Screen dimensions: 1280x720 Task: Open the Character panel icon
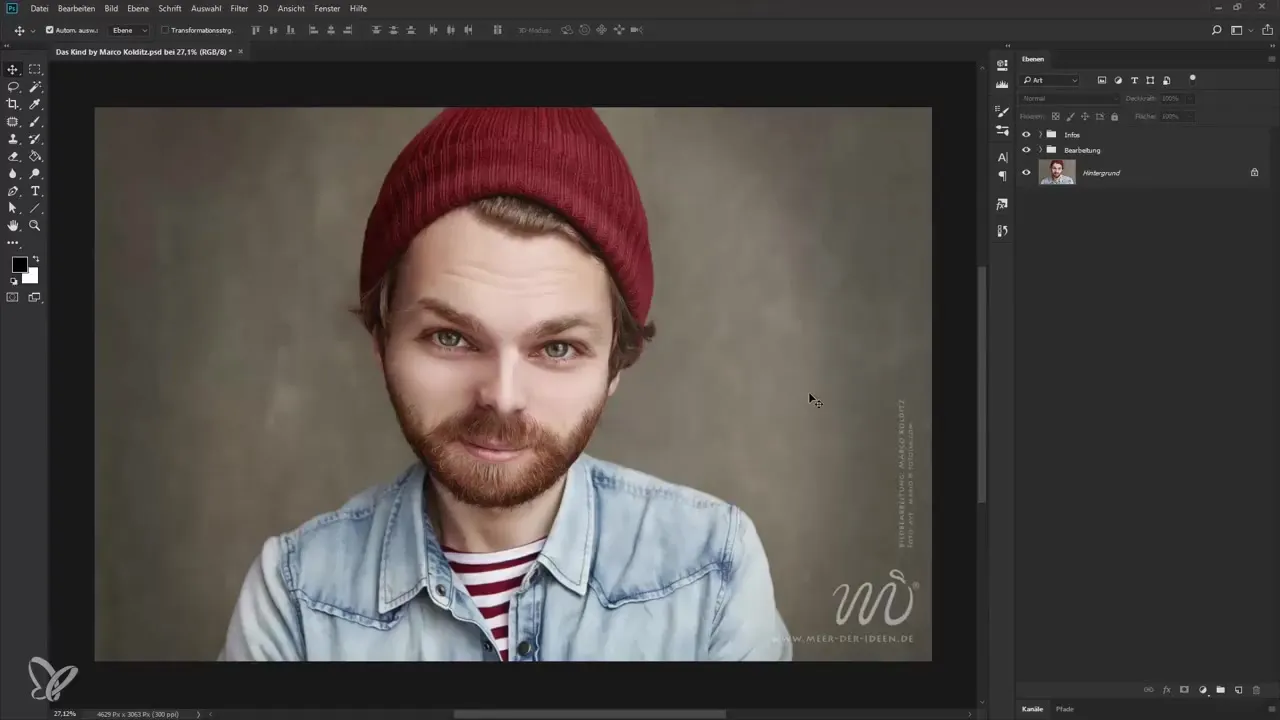click(1002, 157)
